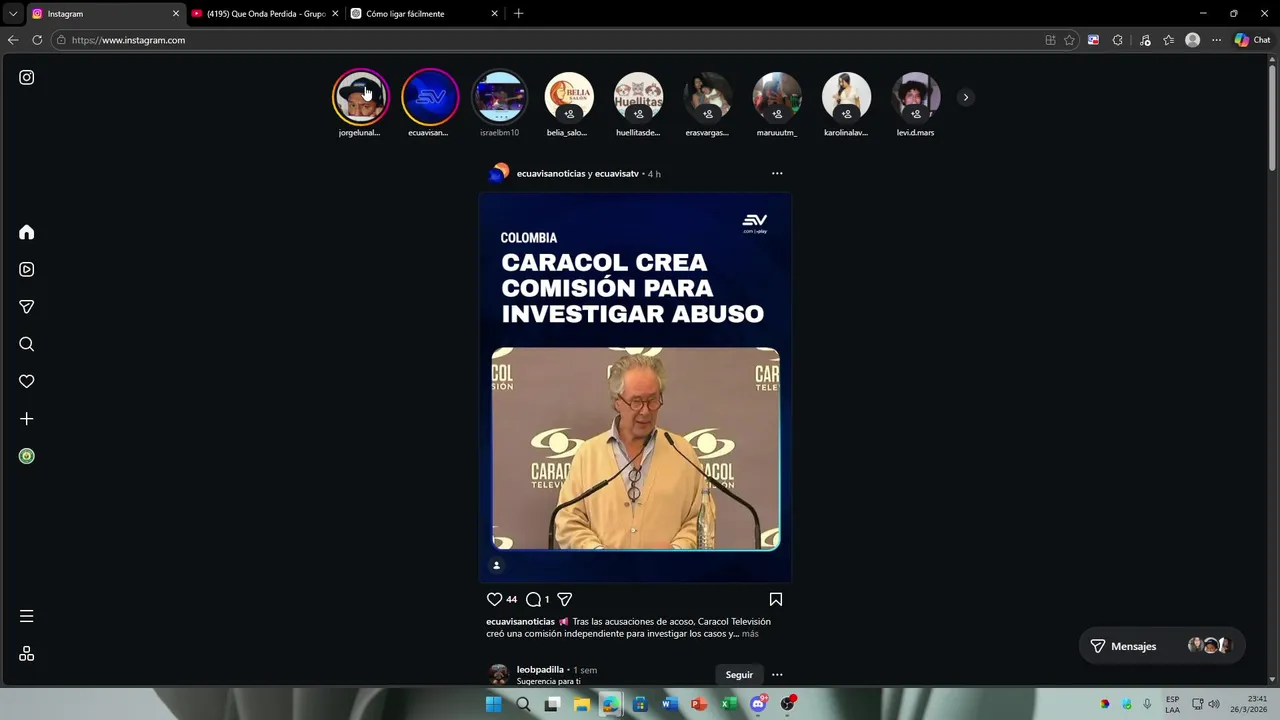1280x720 pixels.
Task: View ecuavisan story
Action: [x=430, y=97]
